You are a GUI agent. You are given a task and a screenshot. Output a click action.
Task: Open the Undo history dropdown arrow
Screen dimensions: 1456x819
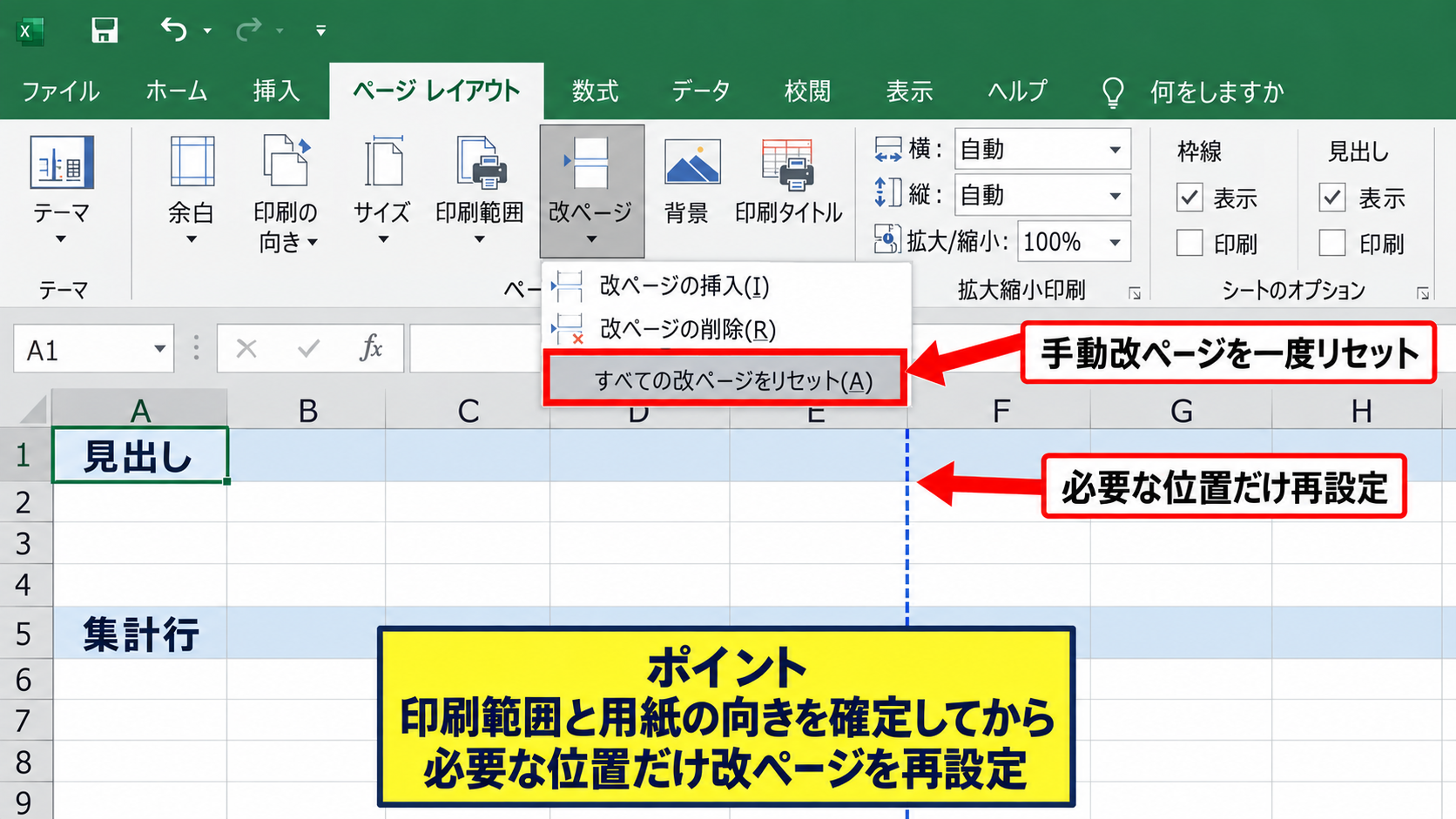click(x=207, y=30)
